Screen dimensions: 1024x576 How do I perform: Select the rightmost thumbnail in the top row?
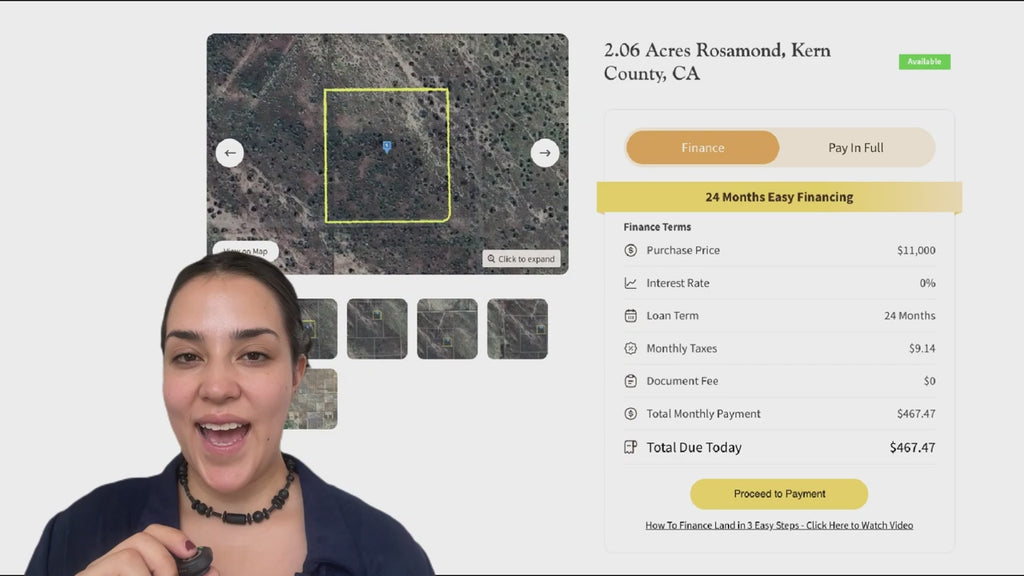517,328
